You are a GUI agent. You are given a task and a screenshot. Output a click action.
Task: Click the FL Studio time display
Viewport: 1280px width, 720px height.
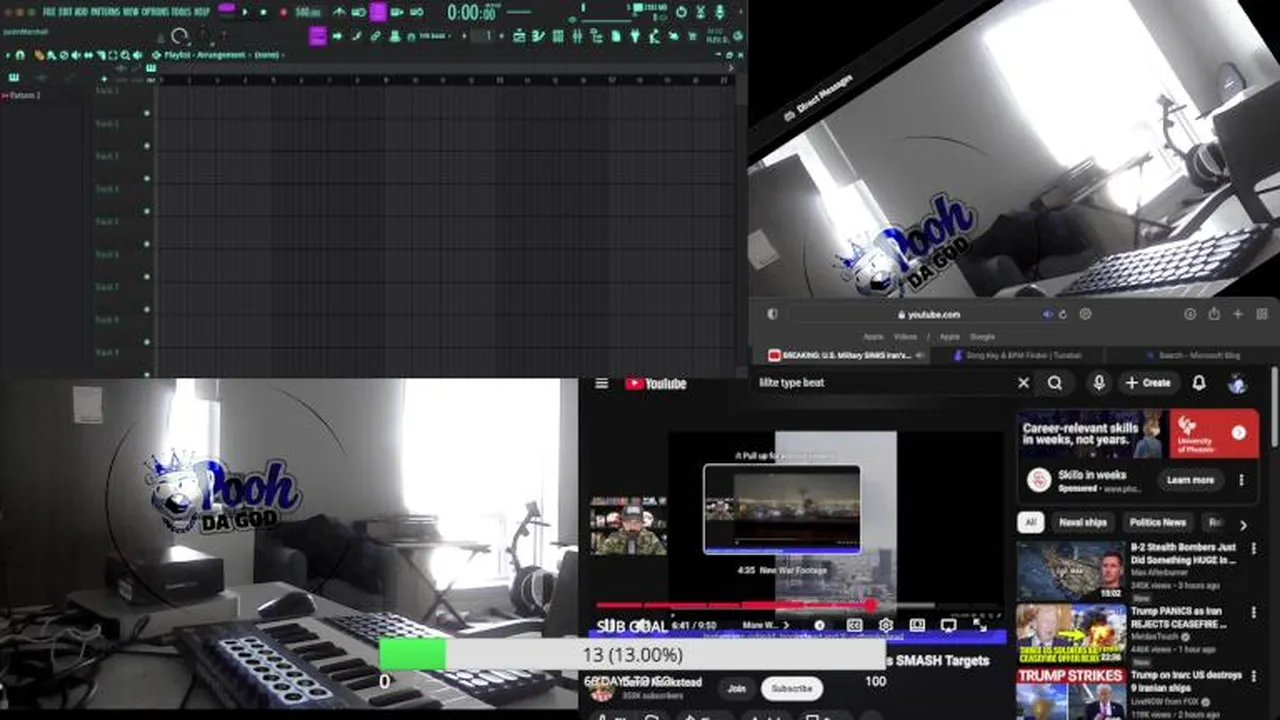click(x=473, y=12)
